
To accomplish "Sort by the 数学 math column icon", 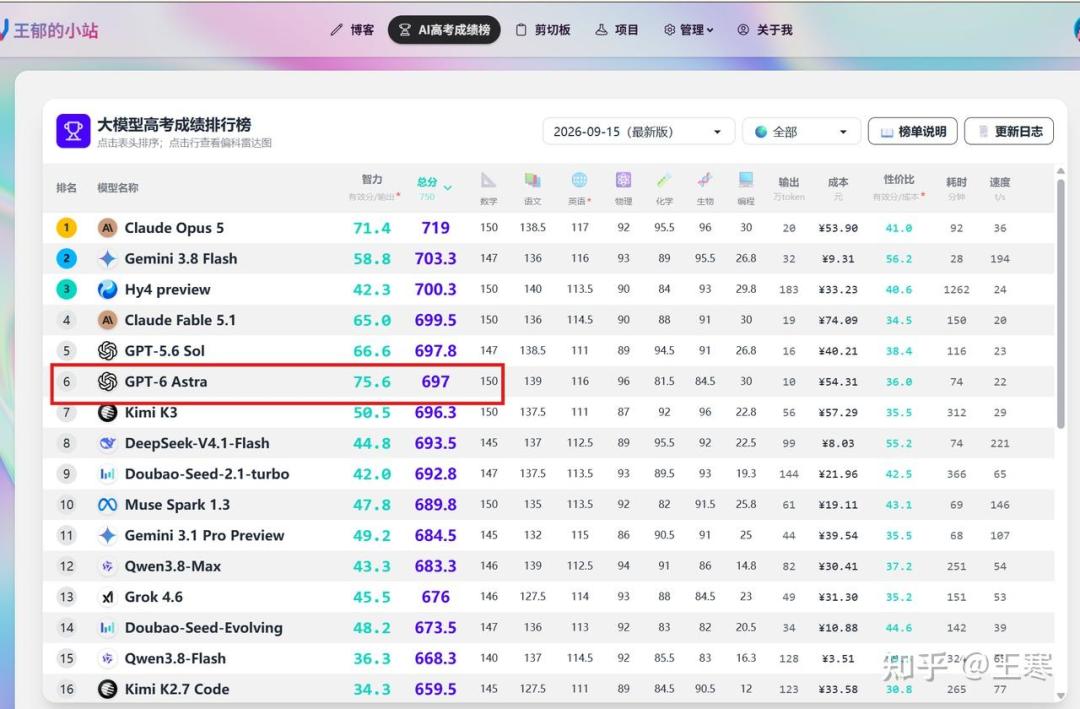I will pos(488,181).
